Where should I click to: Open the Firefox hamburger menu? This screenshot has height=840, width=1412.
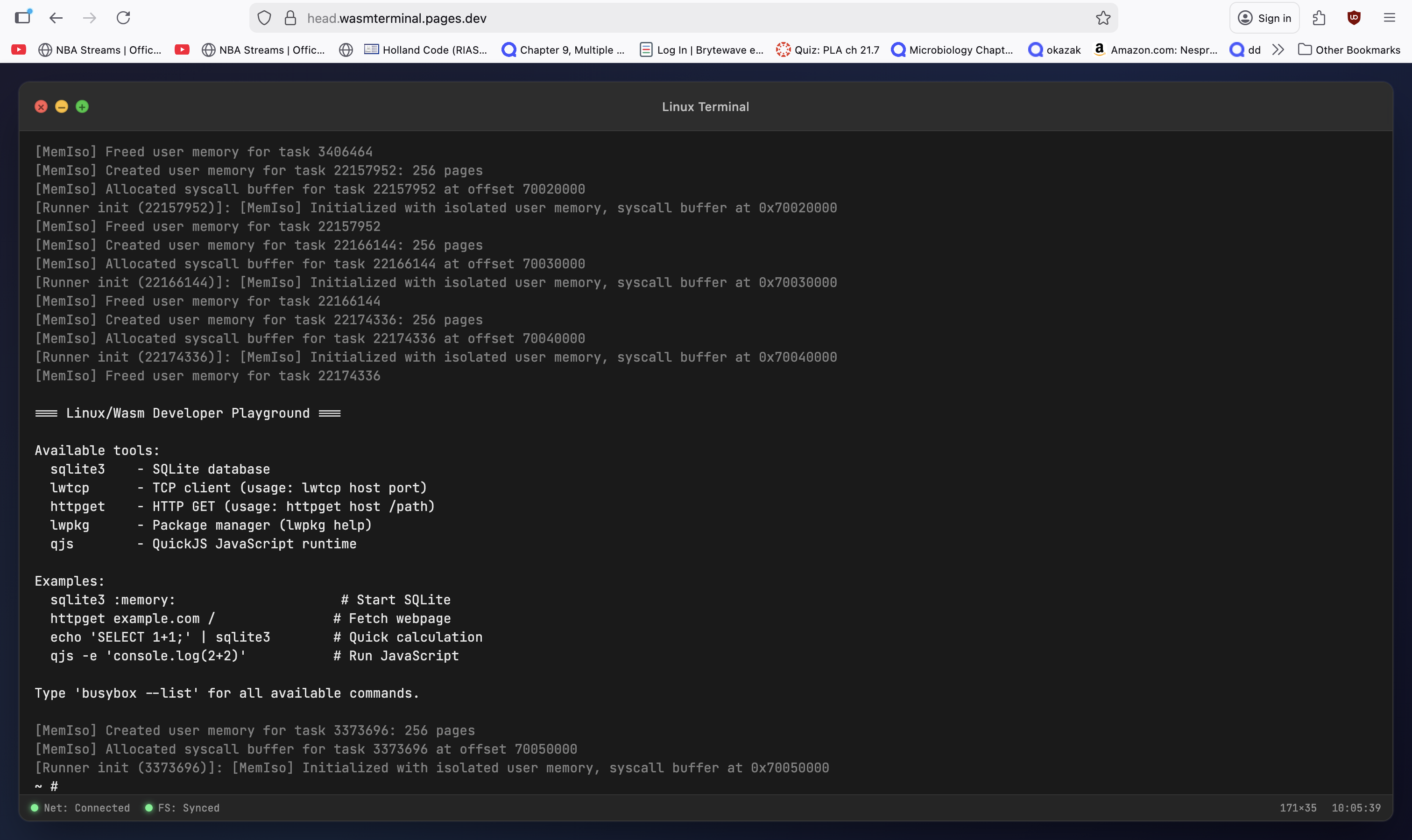pos(1389,18)
